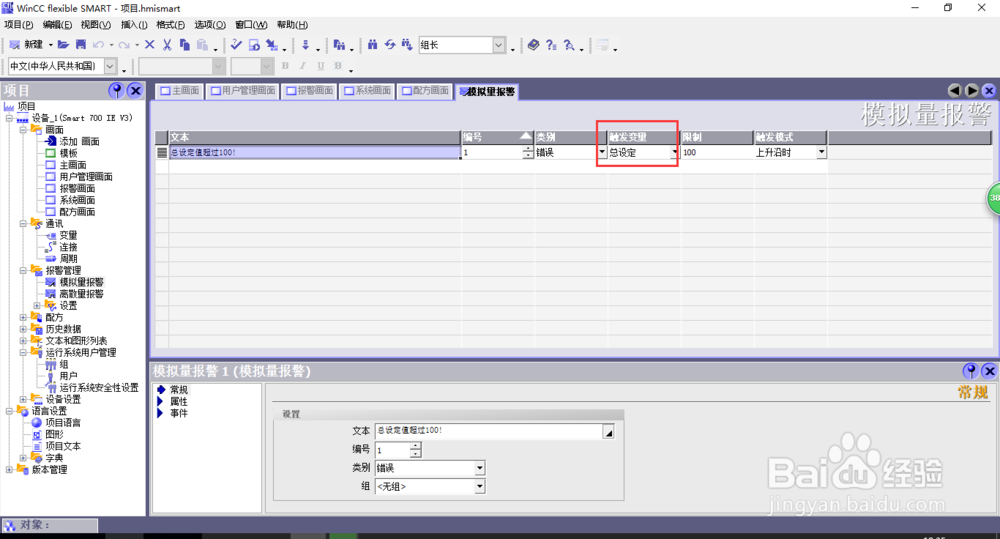
Task: Click the 限制 cell with value 100
Action: pos(717,152)
